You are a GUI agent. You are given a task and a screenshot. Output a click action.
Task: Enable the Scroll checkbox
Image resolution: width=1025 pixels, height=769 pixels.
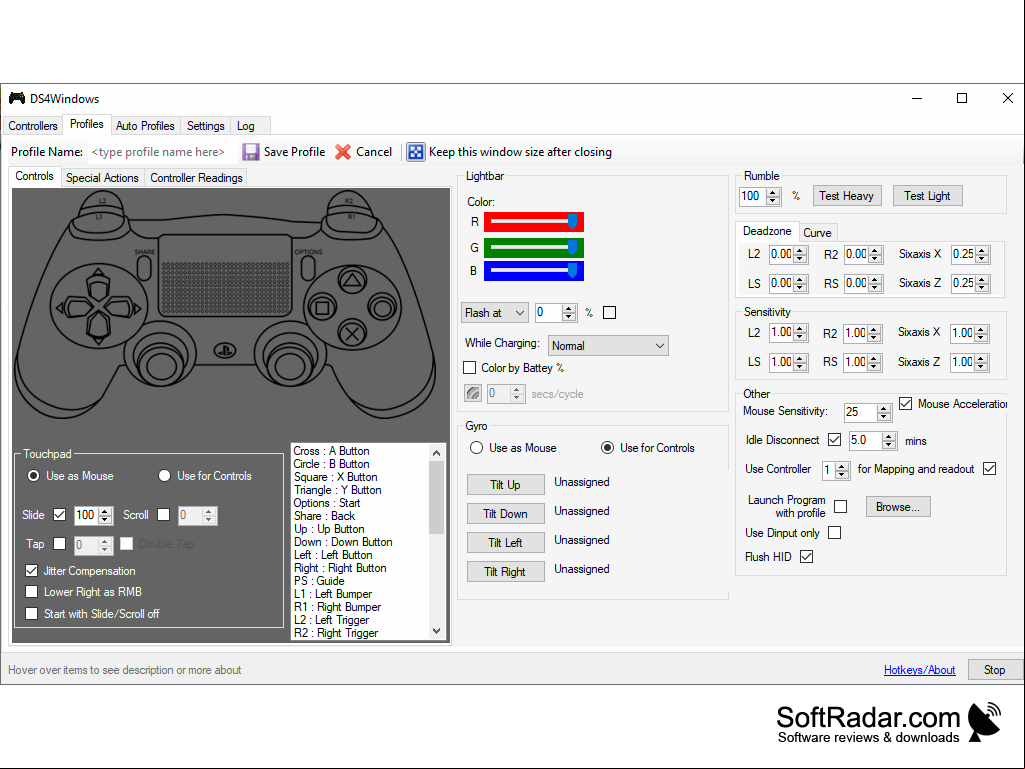163,515
